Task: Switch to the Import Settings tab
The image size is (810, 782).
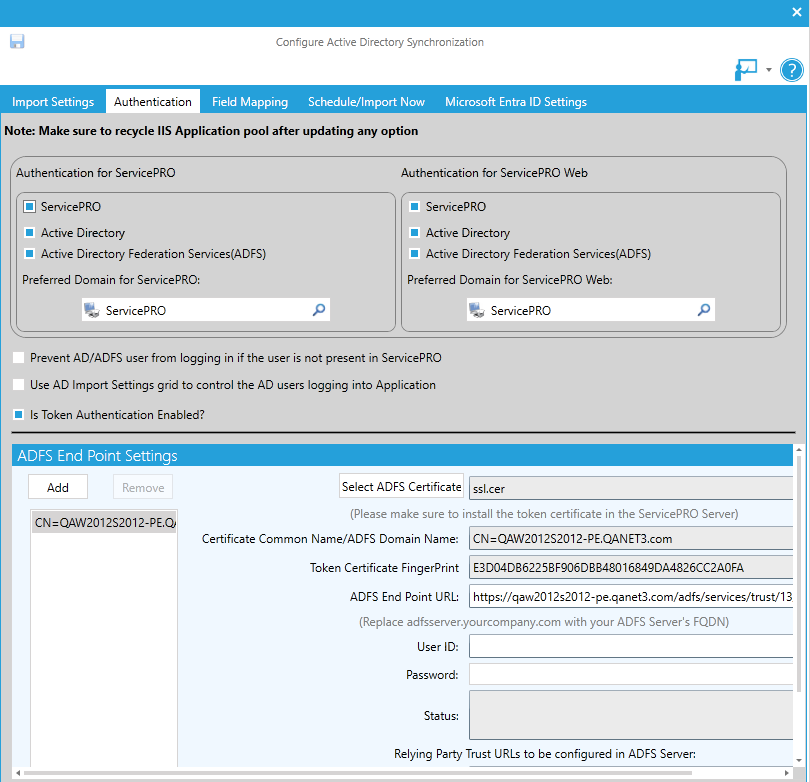Action: tap(53, 102)
